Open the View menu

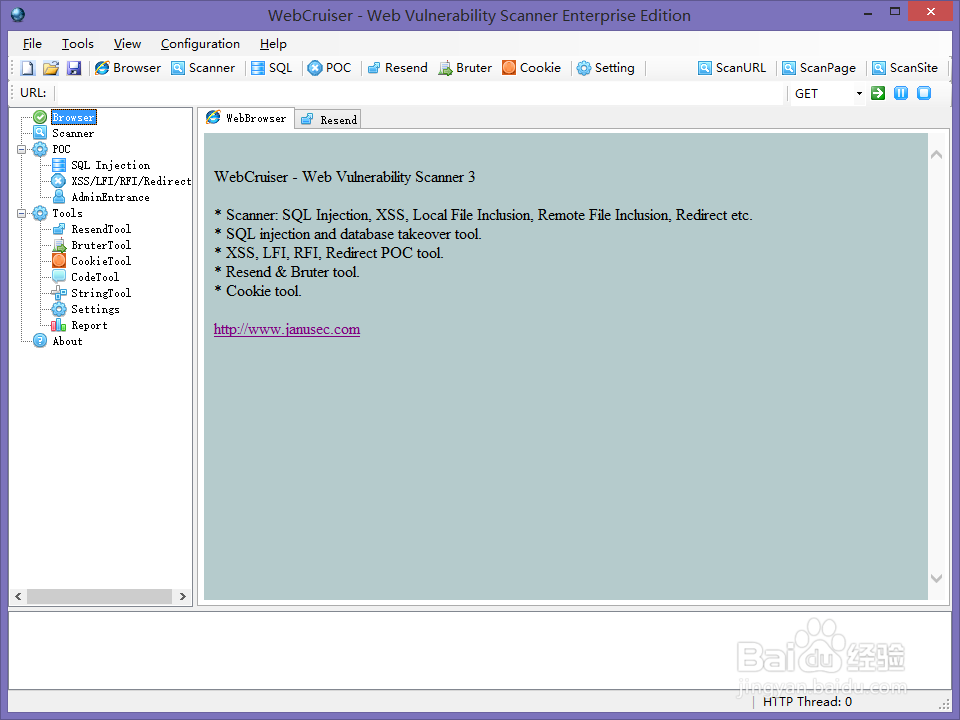pos(127,44)
